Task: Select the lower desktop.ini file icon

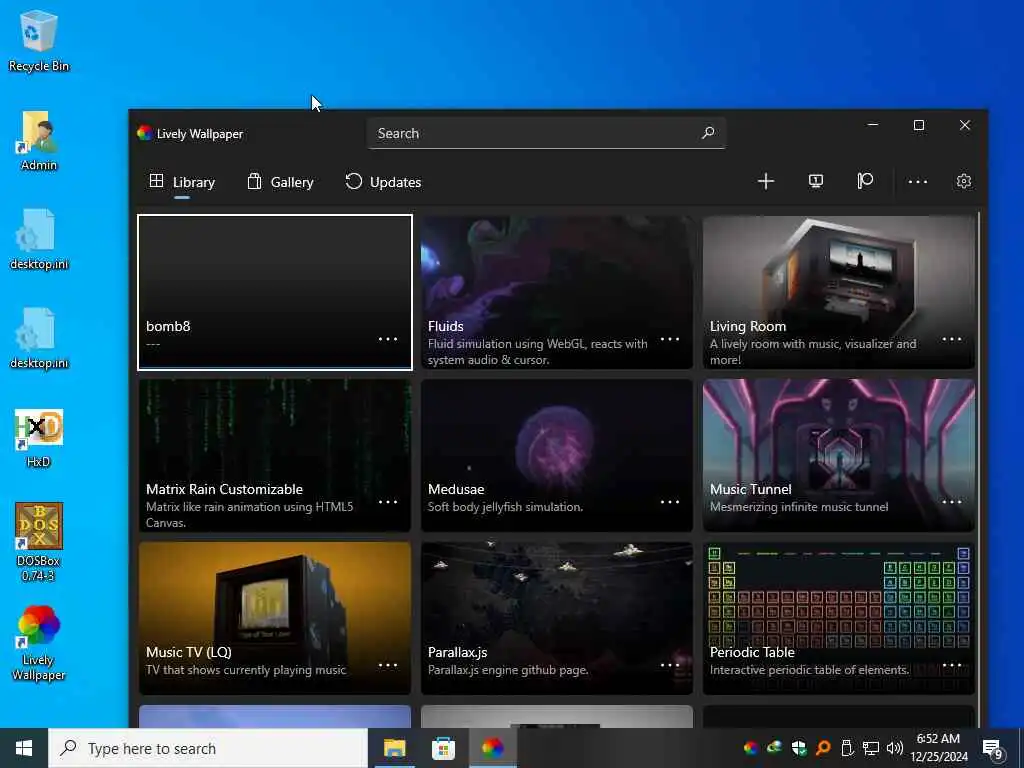Action: tap(39, 339)
